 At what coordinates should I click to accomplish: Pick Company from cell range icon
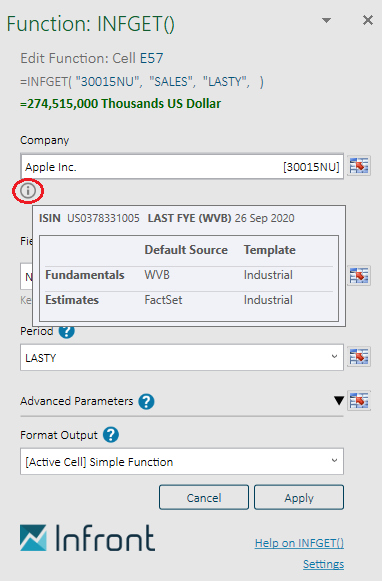pyautogui.click(x=359, y=165)
